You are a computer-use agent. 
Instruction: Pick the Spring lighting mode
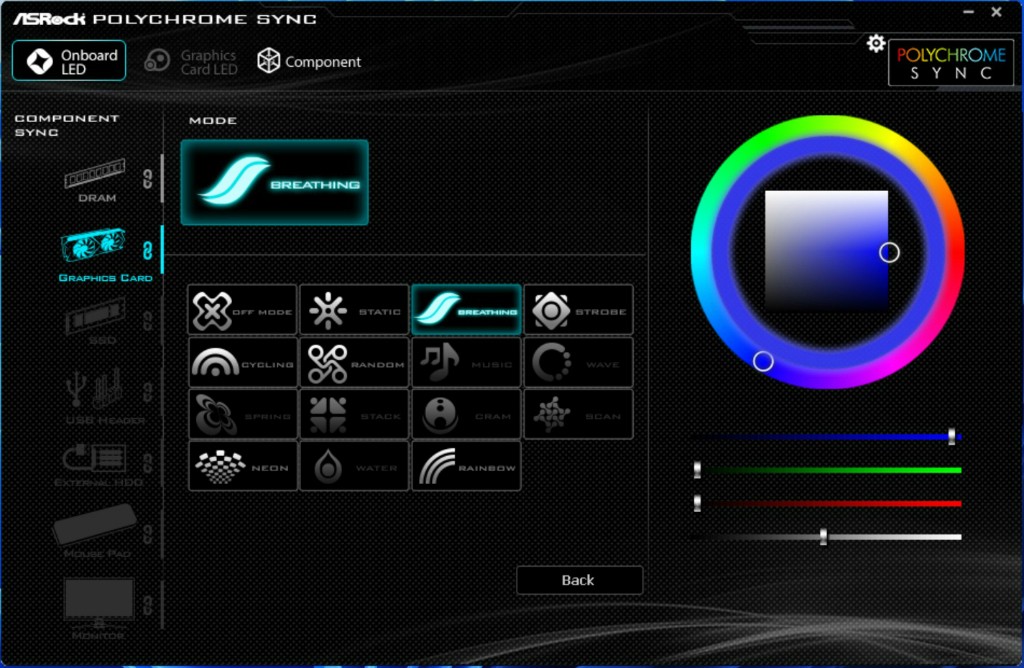coord(242,414)
